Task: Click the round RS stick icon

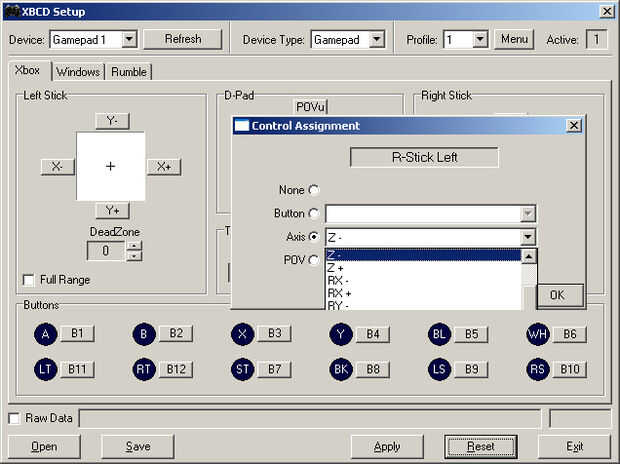Action: 538,369
